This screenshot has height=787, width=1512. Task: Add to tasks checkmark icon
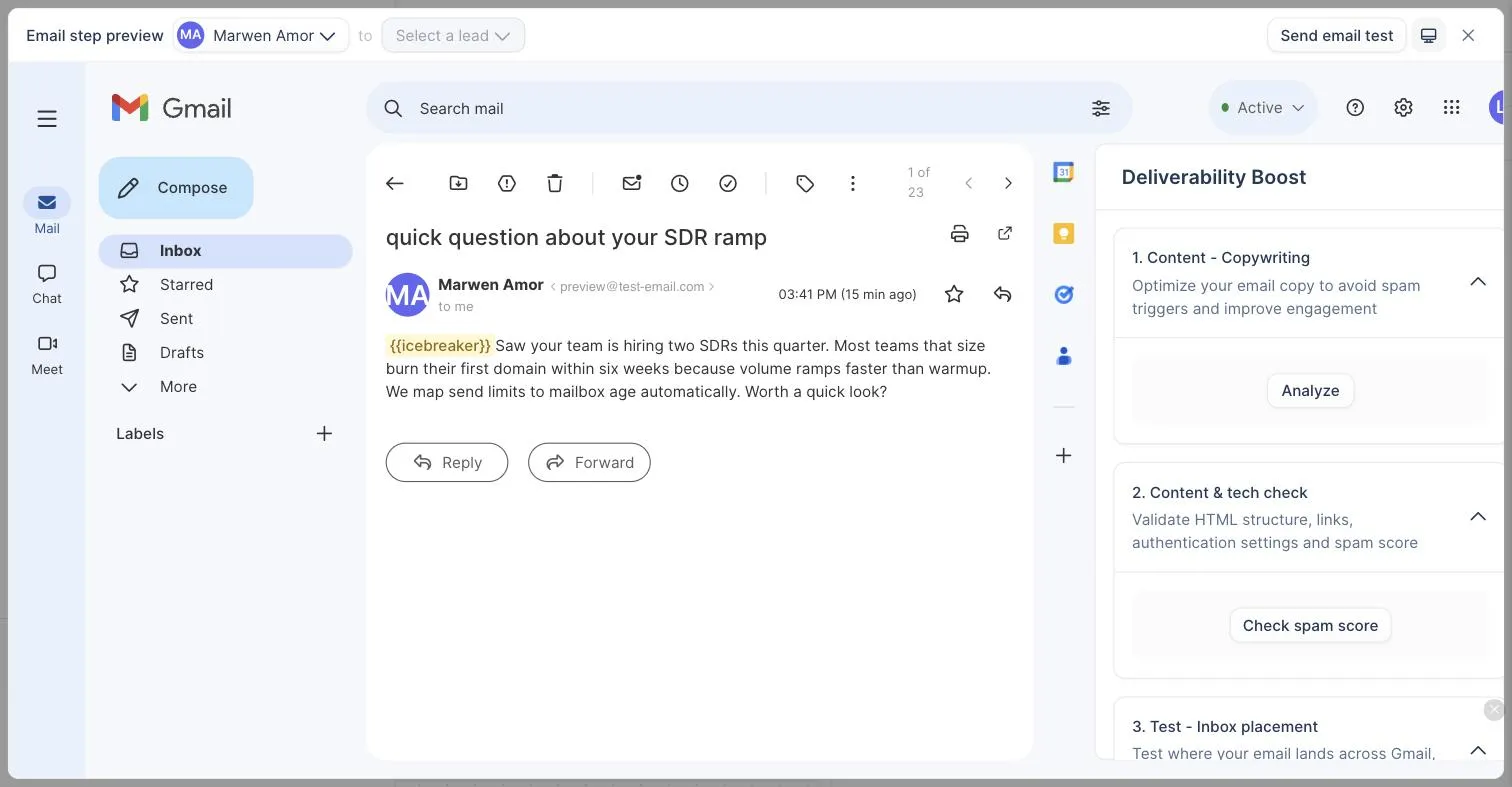(728, 183)
